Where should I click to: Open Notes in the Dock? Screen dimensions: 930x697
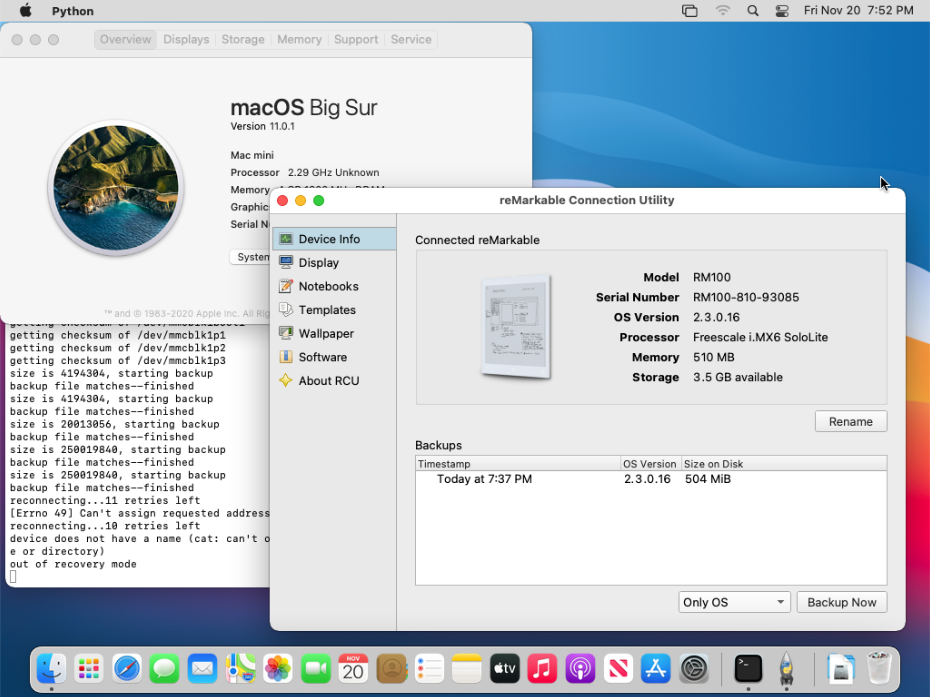467,669
